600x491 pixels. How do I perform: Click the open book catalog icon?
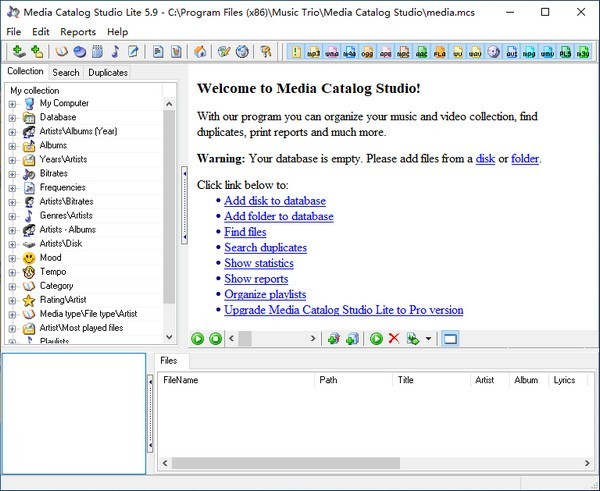click(x=61, y=51)
